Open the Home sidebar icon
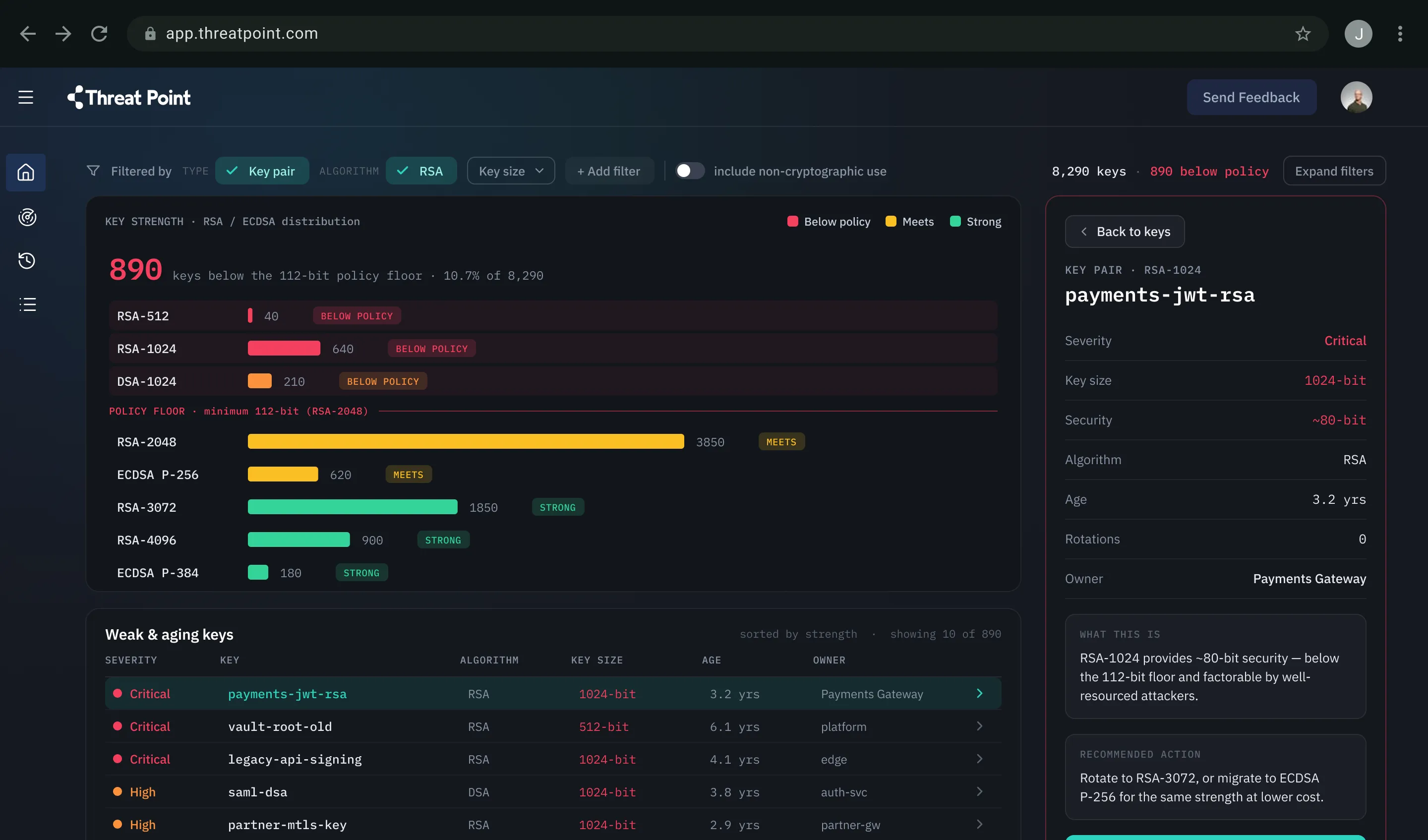The width and height of the screenshot is (1428, 840). (25, 172)
